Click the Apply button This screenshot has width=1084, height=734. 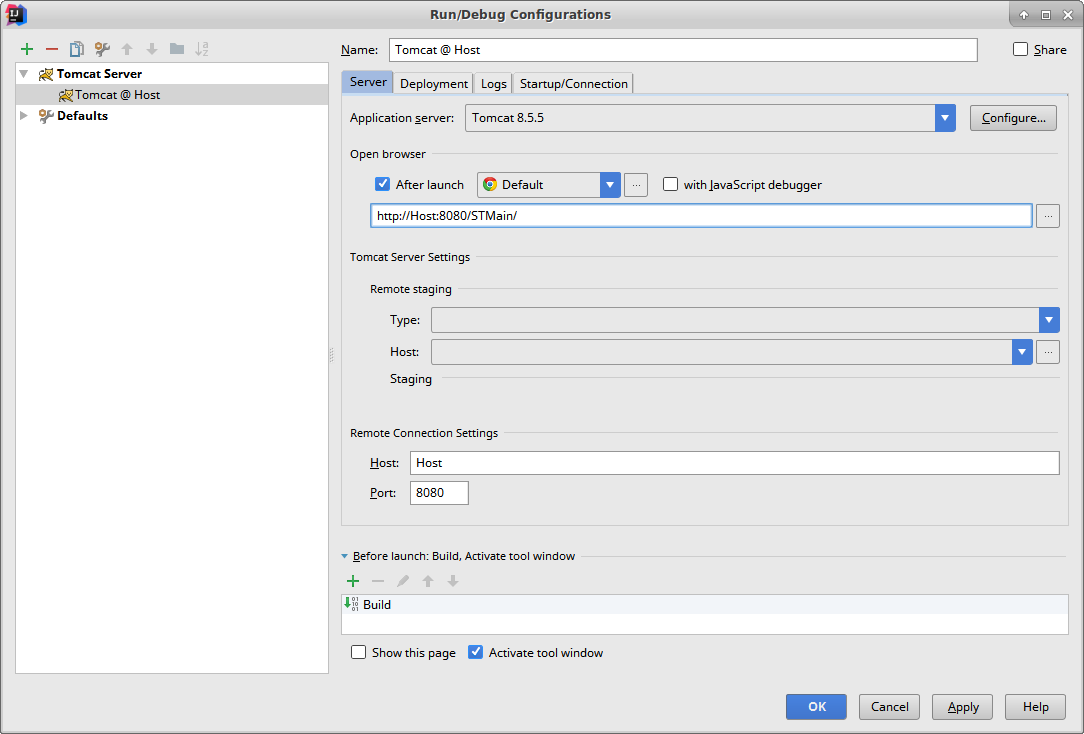(x=962, y=707)
